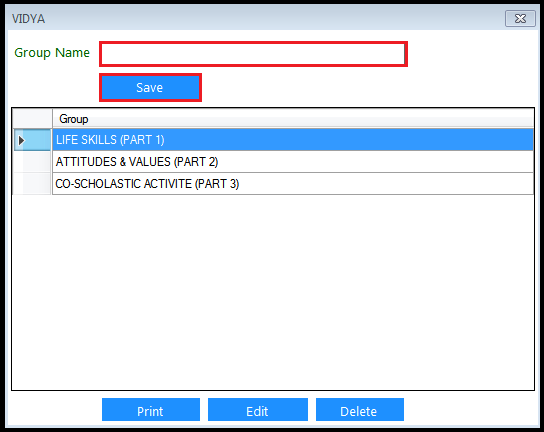Viewport: 544px width, 432px height.
Task: Click the Group column header
Action: click(x=293, y=119)
